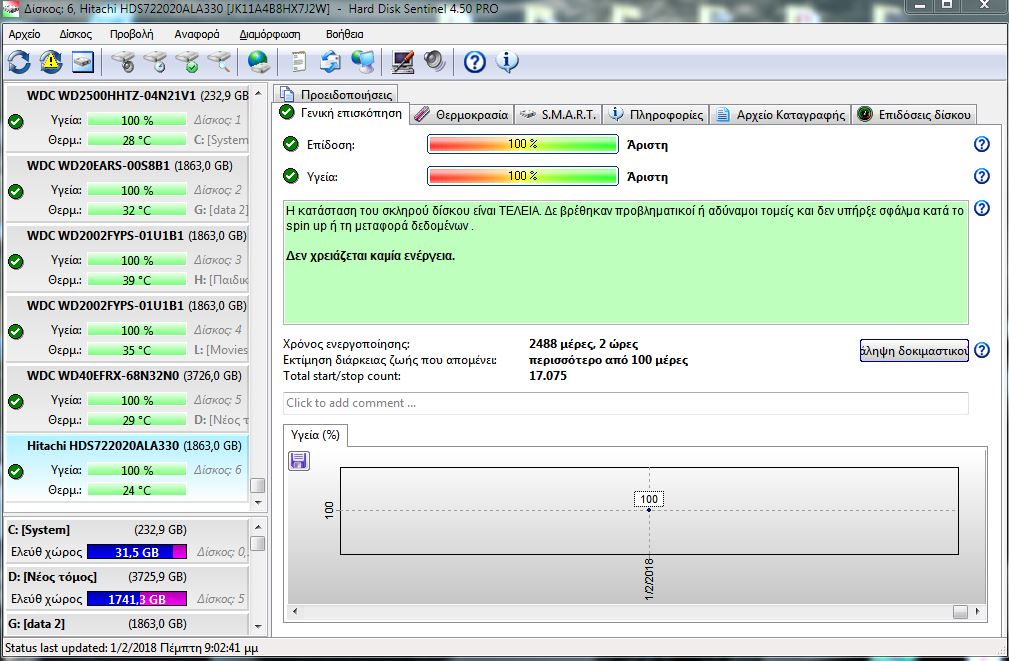This screenshot has width=1009, height=661.
Task: Click the Επίδοση 100% performance bar
Action: click(523, 144)
